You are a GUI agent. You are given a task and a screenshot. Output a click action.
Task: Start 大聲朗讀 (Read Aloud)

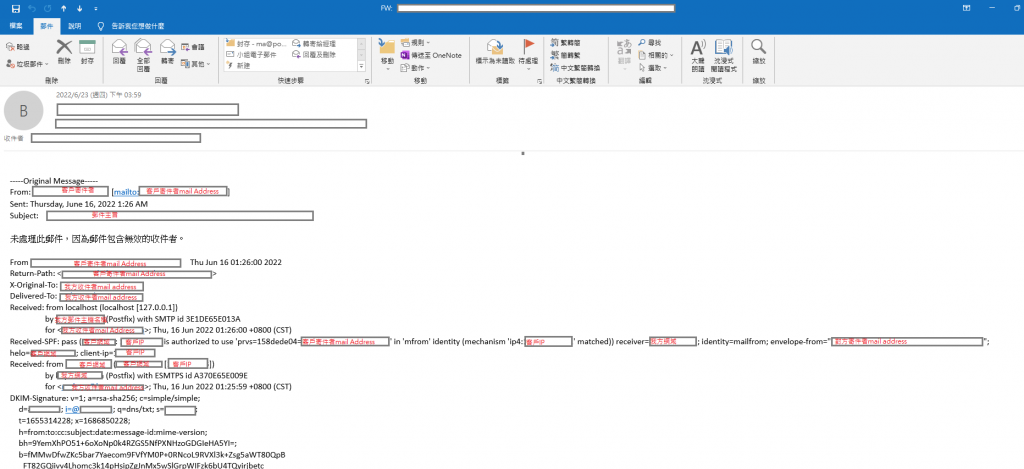[x=698, y=55]
